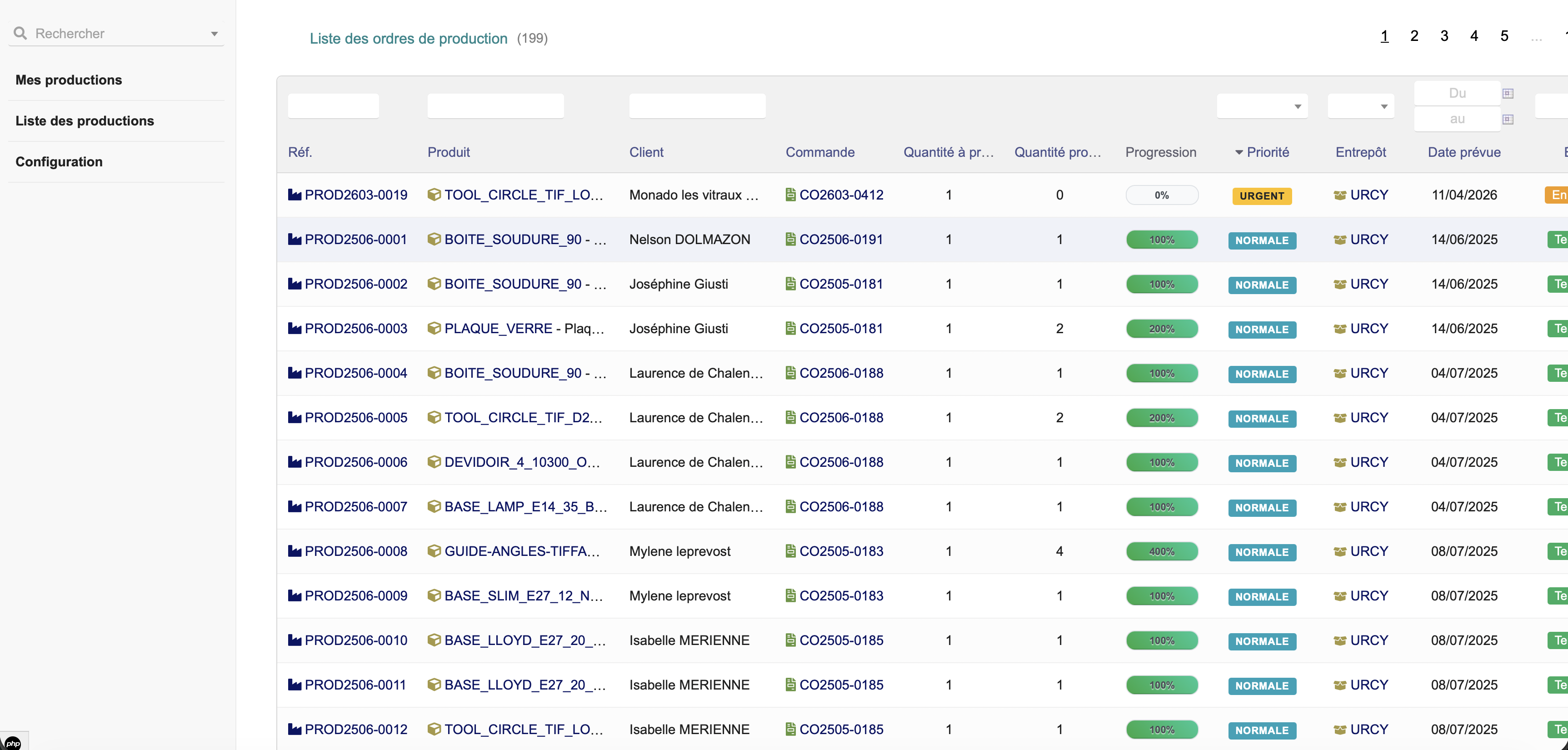Open calendar picker for Du date
This screenshot has height=750, width=1568.
point(1508,93)
